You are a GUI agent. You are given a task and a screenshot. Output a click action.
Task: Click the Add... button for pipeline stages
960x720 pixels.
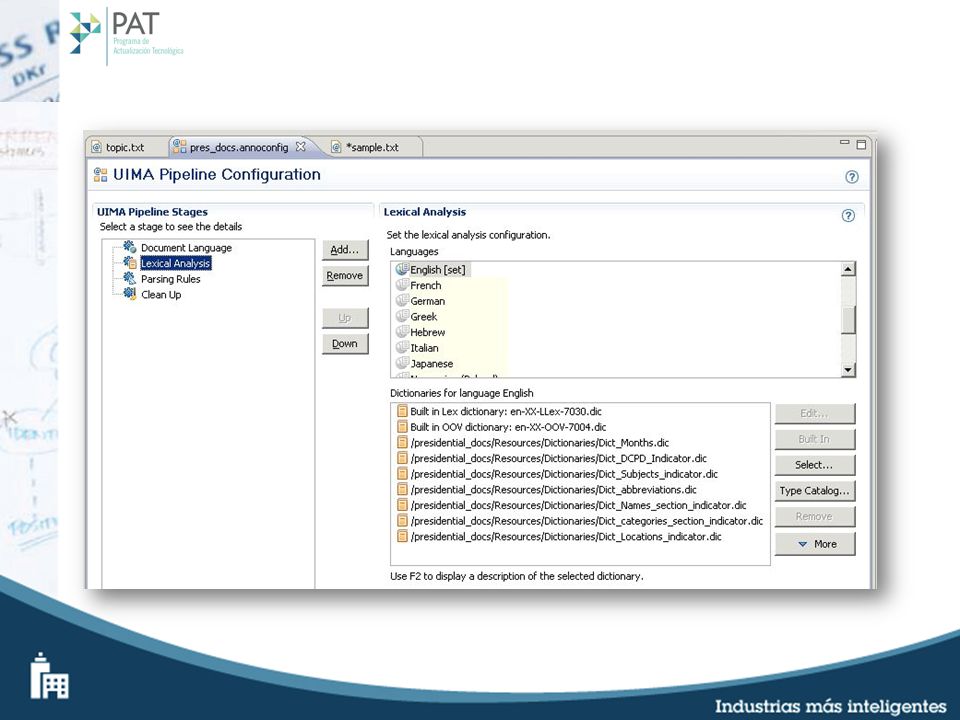[x=345, y=250]
